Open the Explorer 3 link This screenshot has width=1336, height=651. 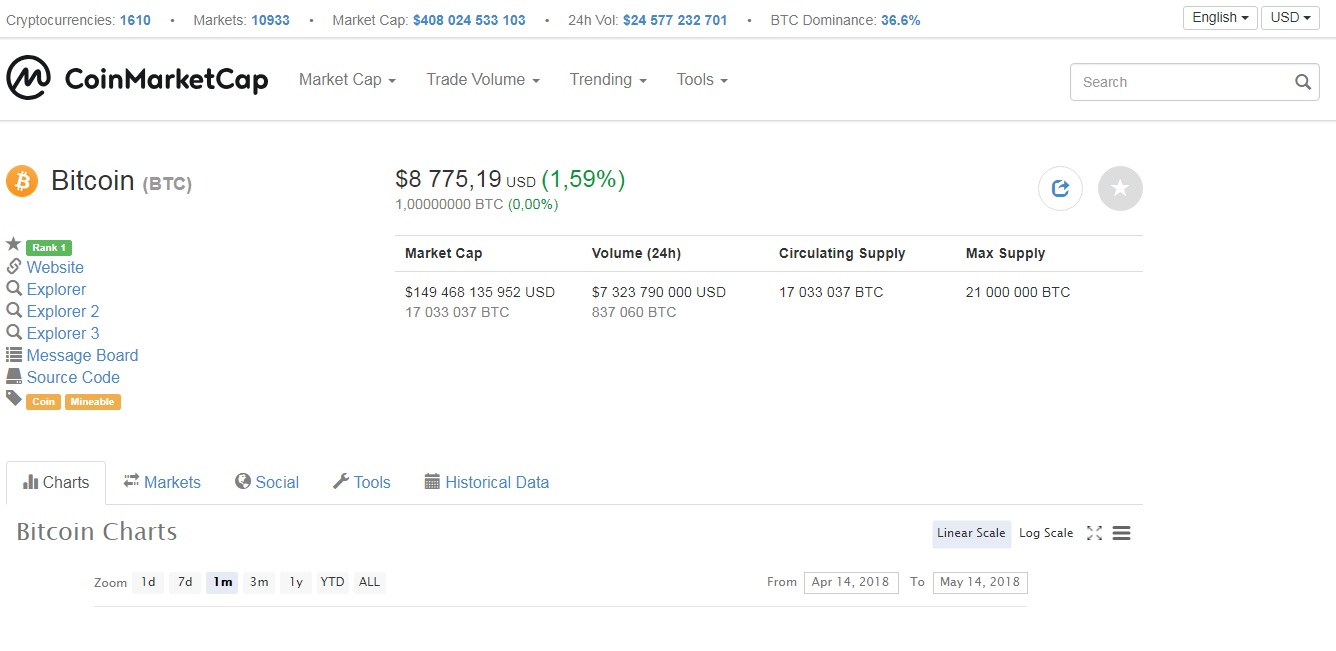63,333
